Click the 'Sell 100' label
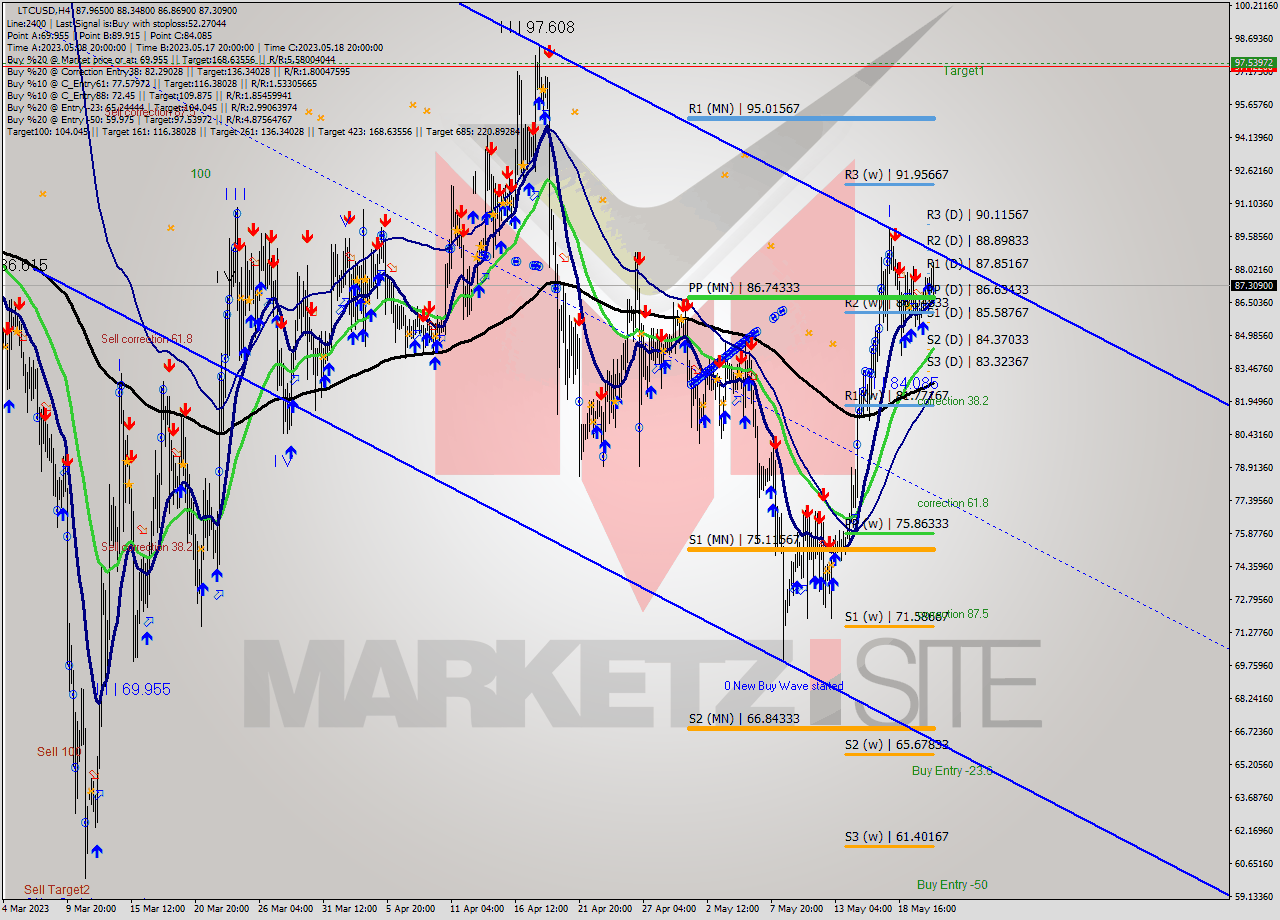This screenshot has height=920, width=1280. tap(59, 752)
